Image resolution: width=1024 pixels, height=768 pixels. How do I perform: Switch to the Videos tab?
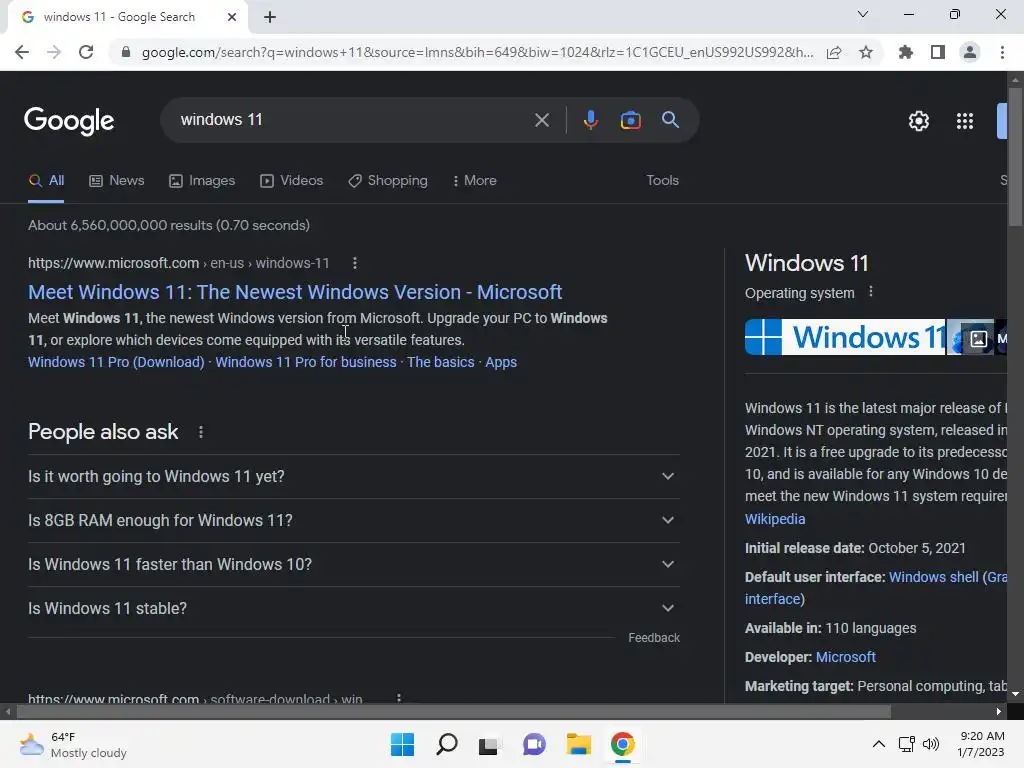coord(291,180)
